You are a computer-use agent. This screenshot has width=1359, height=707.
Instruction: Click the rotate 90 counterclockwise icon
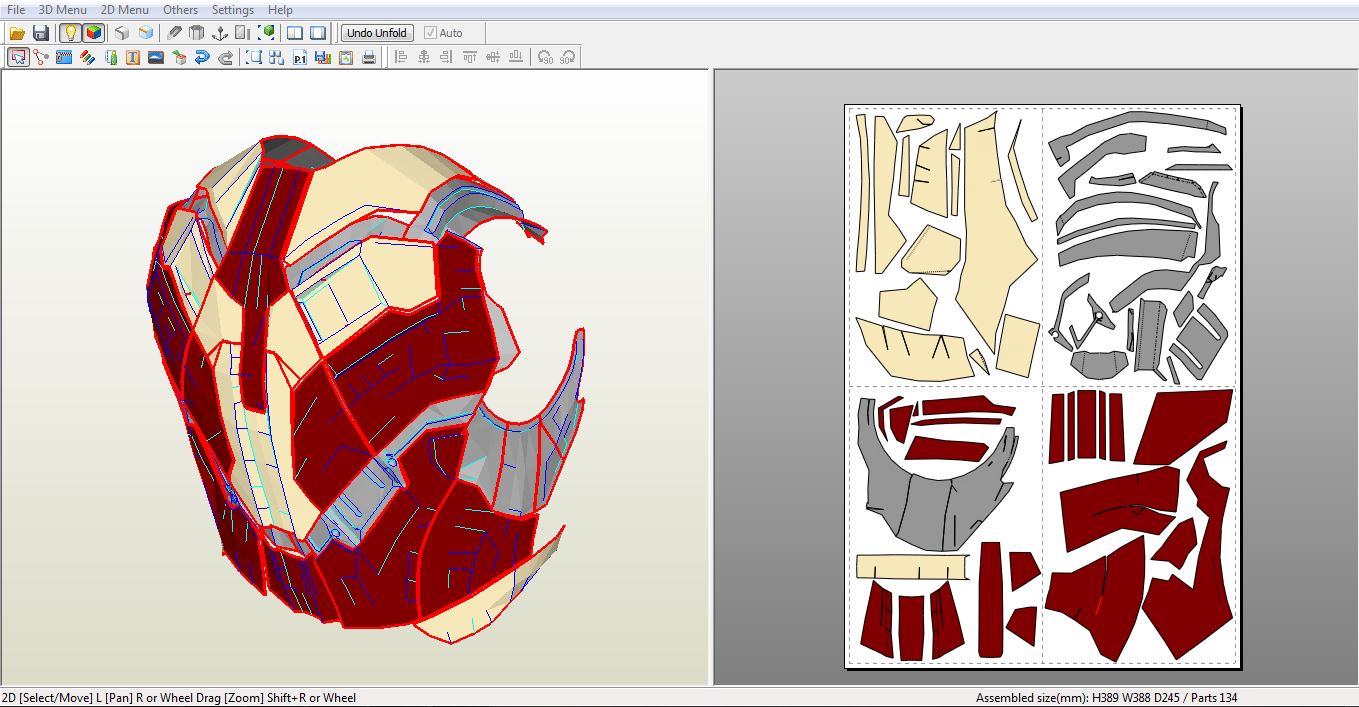click(x=545, y=57)
